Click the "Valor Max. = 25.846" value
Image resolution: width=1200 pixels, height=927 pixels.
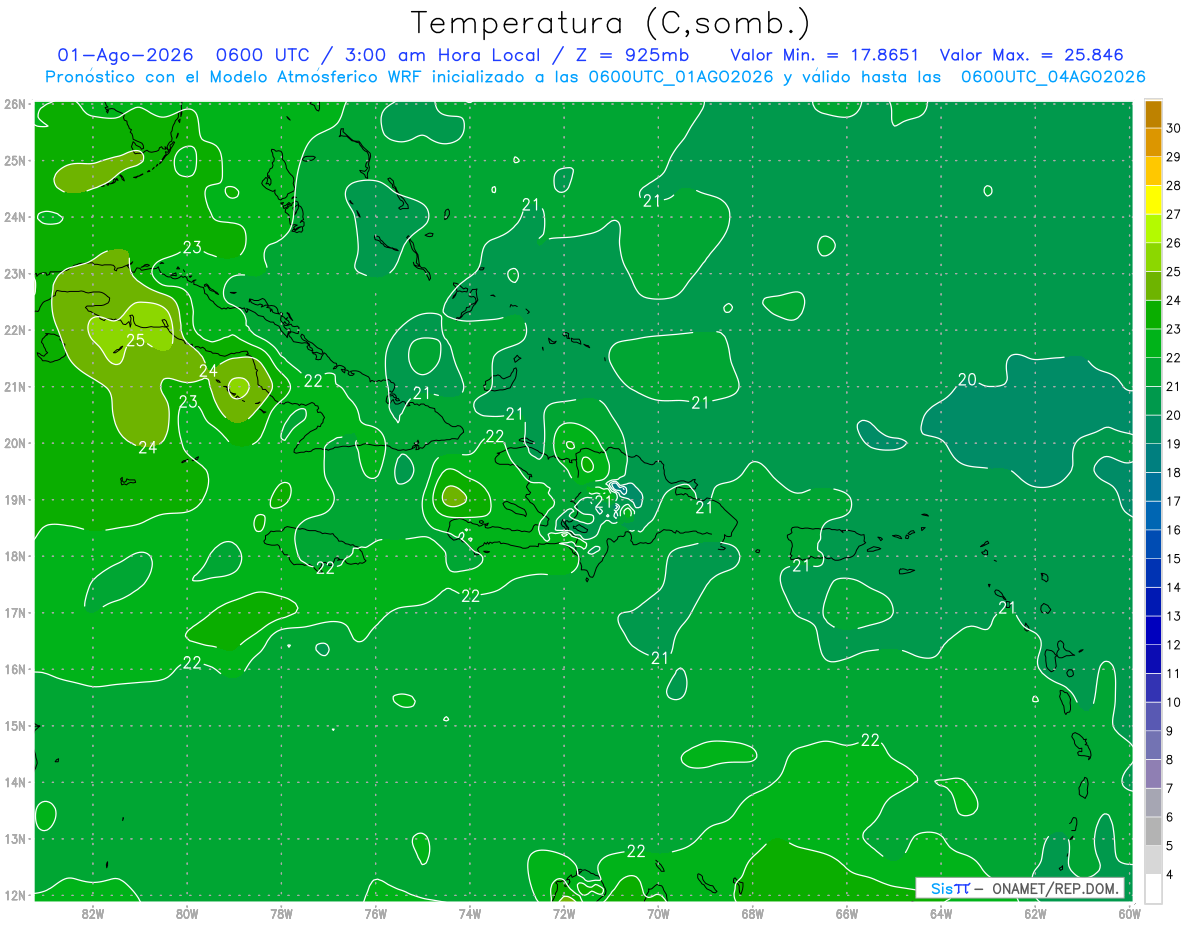point(1033,55)
